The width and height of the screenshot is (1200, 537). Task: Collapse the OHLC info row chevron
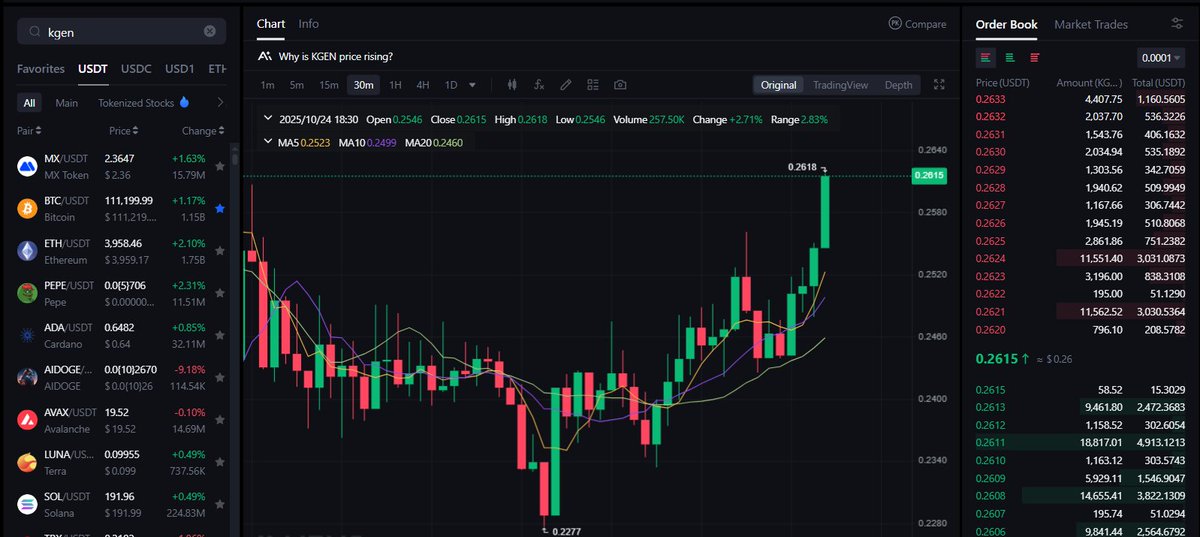coord(268,118)
